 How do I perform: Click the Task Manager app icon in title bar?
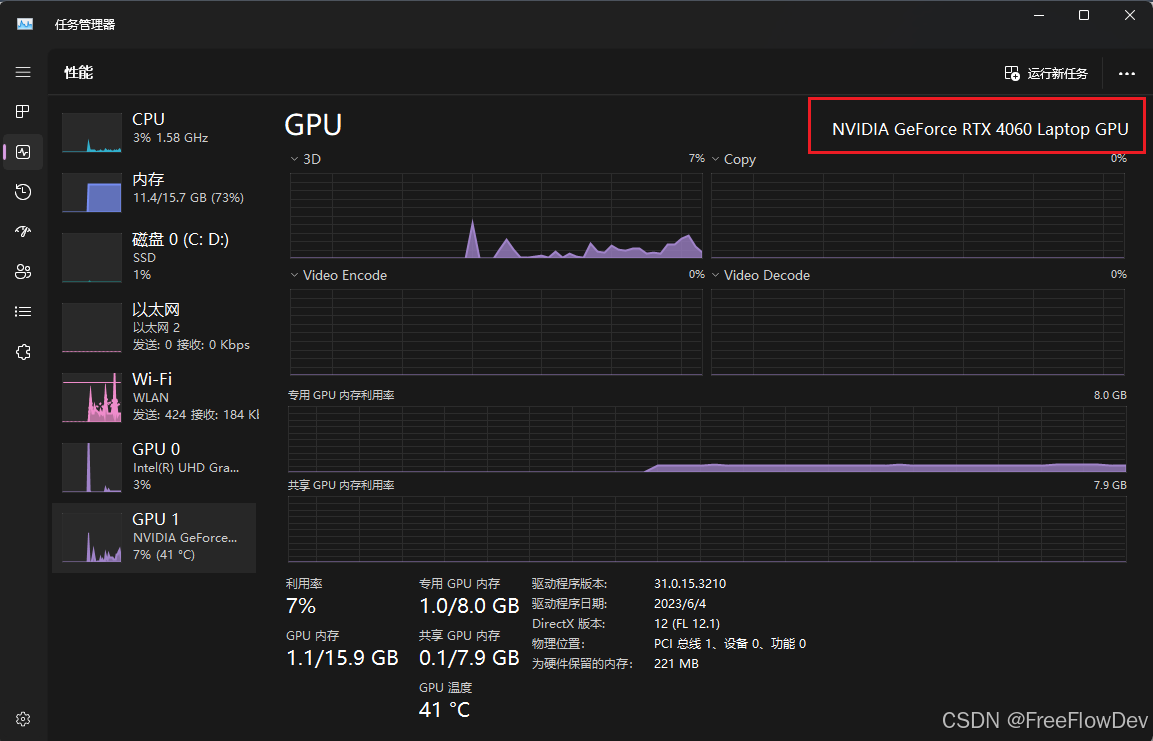click(25, 24)
